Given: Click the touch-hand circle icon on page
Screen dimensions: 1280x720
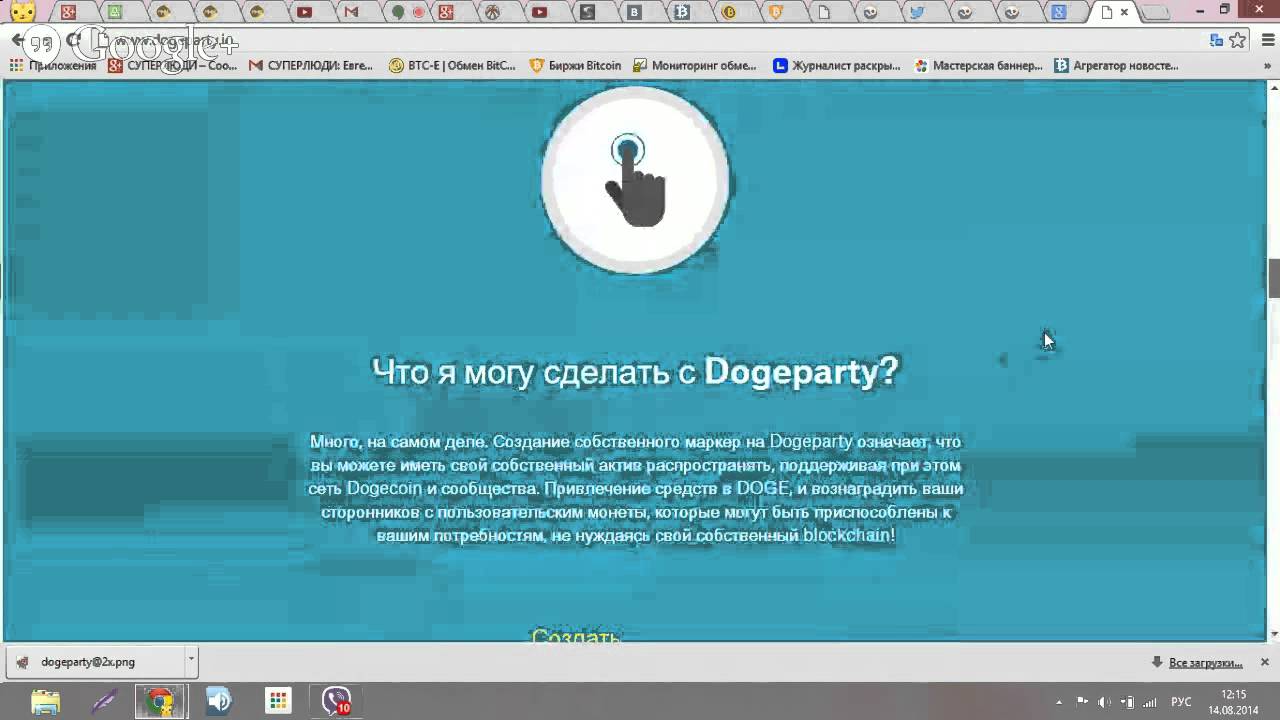Looking at the screenshot, I should tap(635, 180).
